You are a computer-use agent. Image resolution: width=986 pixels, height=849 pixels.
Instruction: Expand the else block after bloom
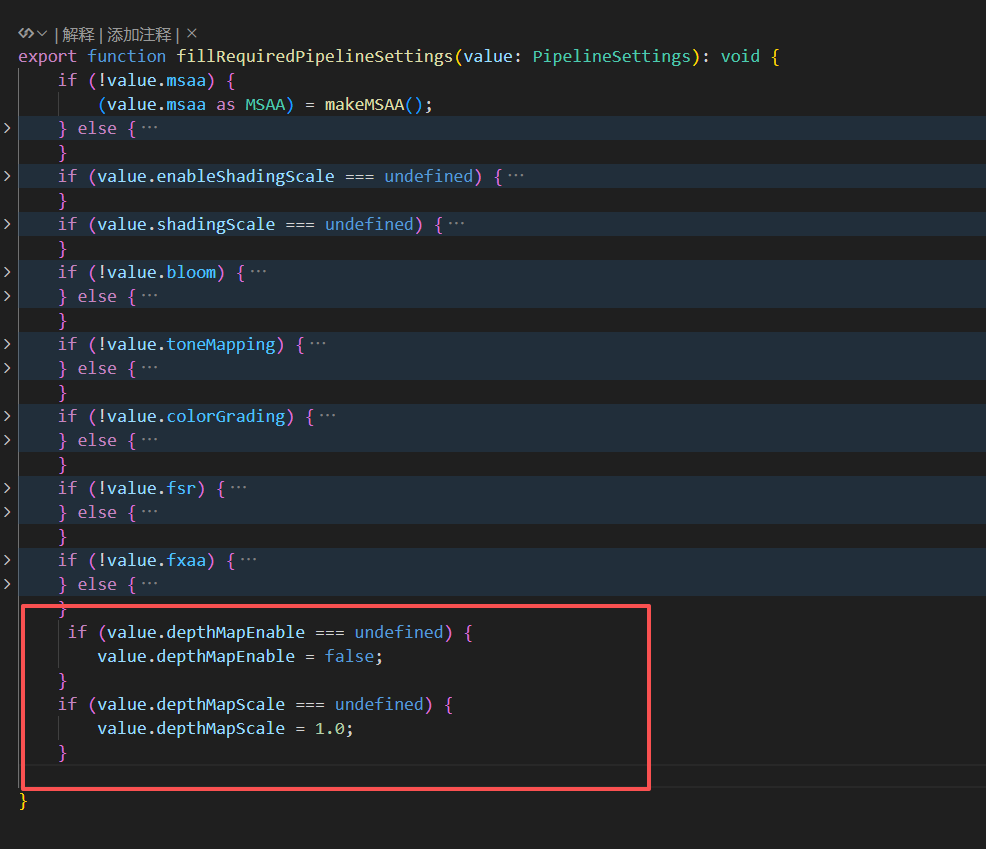point(7,296)
